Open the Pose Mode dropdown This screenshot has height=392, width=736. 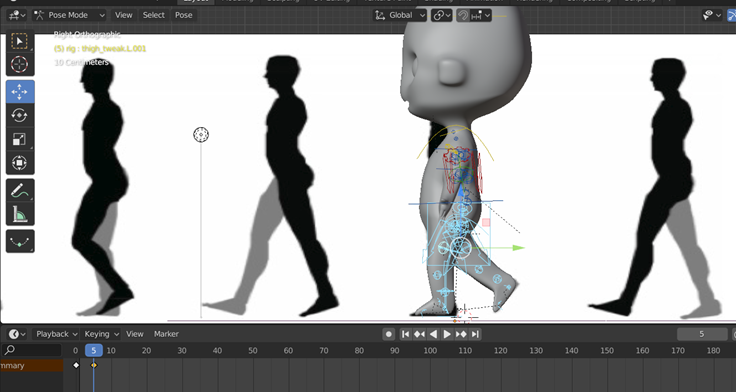pos(69,15)
